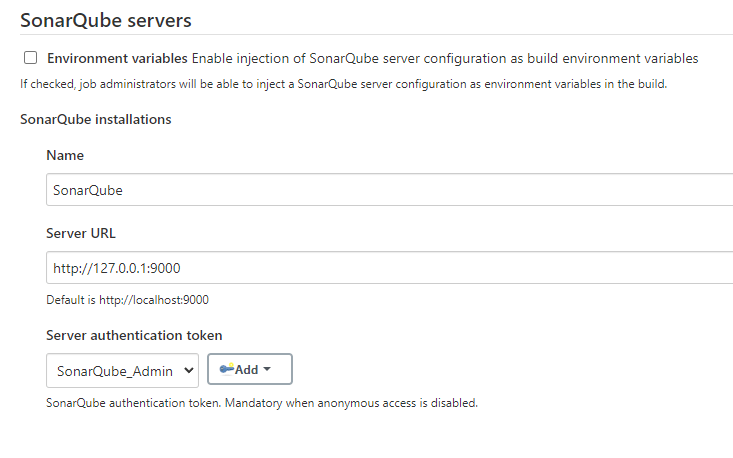The width and height of the screenshot is (733, 458).
Task: Click the "If checked, job administrators" help text
Action: (343, 83)
